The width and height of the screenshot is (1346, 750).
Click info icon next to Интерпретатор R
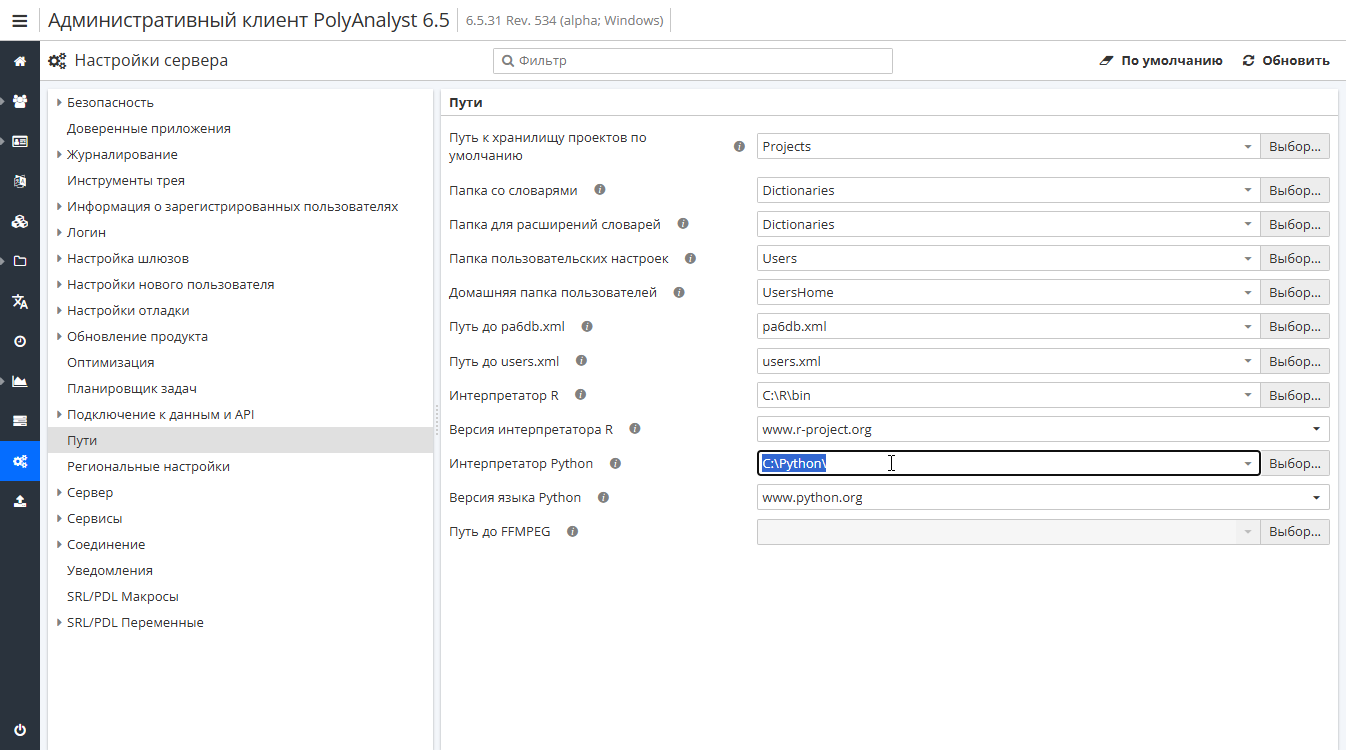click(581, 395)
